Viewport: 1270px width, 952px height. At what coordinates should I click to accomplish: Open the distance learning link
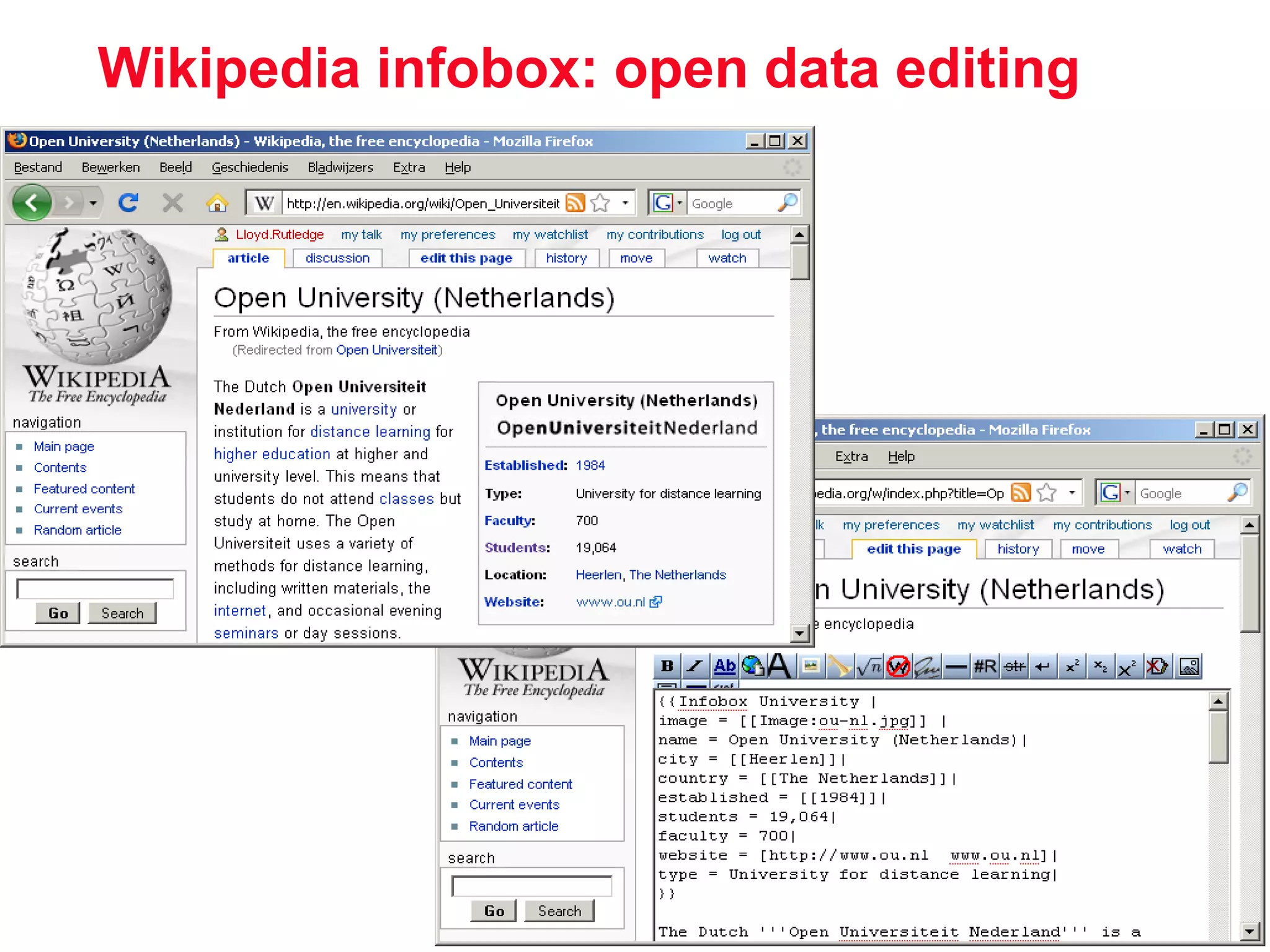(370, 431)
